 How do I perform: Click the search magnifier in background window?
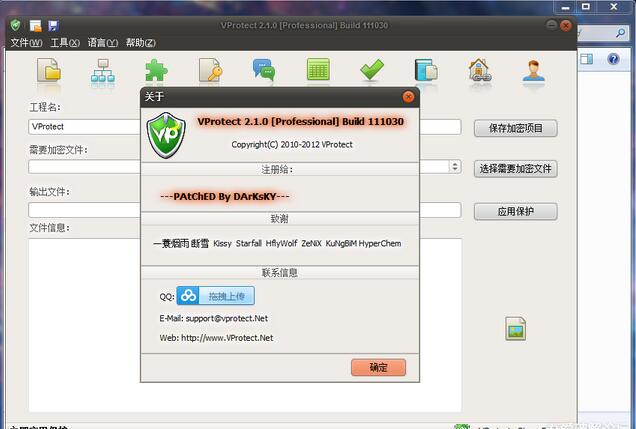[620, 33]
